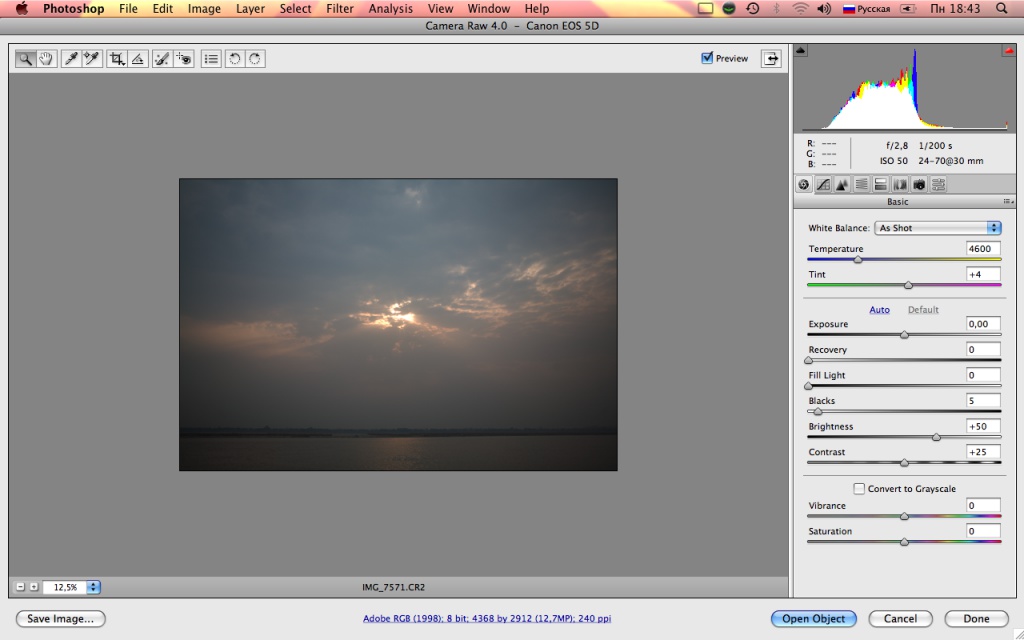Click the Open Object button
The height and width of the screenshot is (640, 1024).
click(814, 619)
